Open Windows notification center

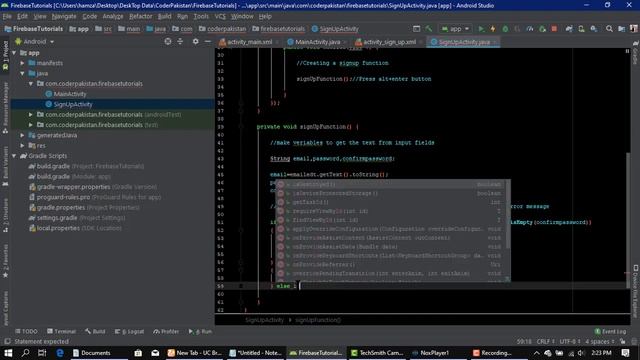click(x=626, y=353)
